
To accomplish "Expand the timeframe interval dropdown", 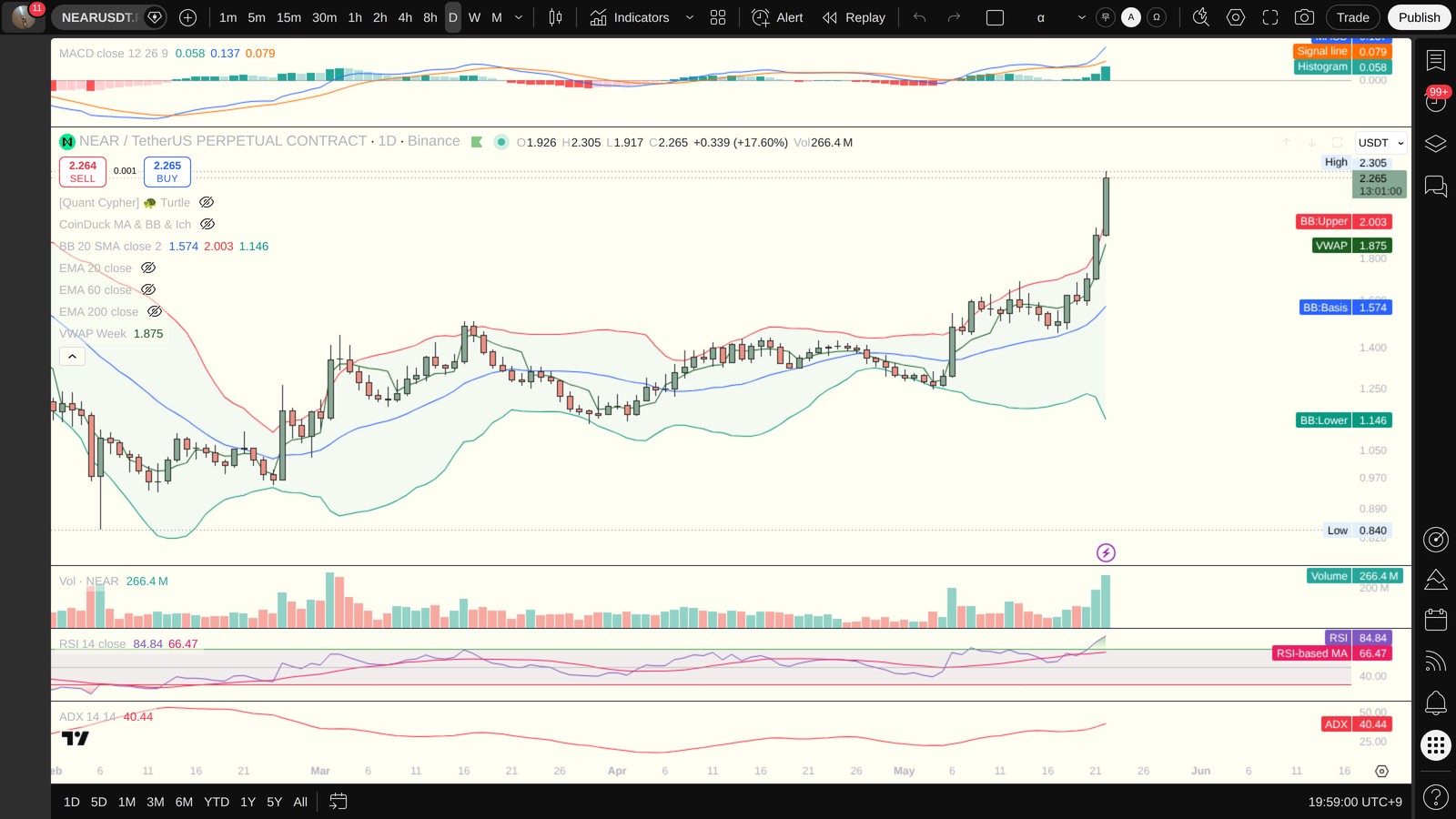I will 519,17.
